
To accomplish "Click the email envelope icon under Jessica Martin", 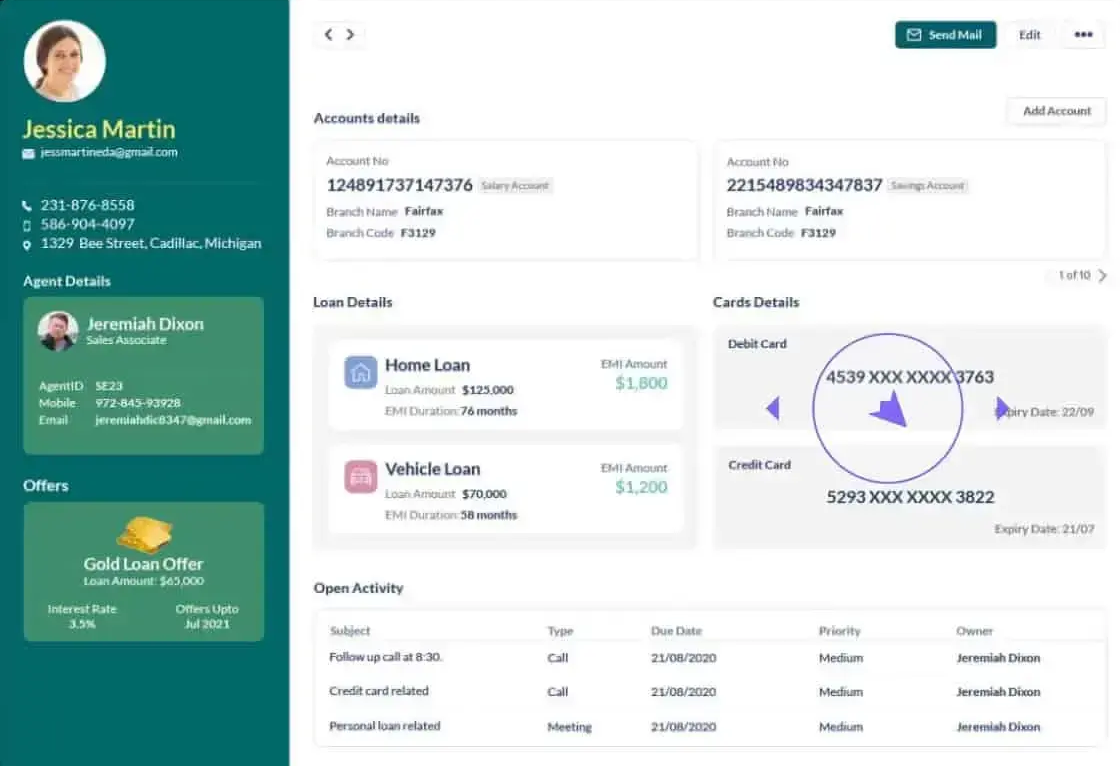I will pos(28,153).
